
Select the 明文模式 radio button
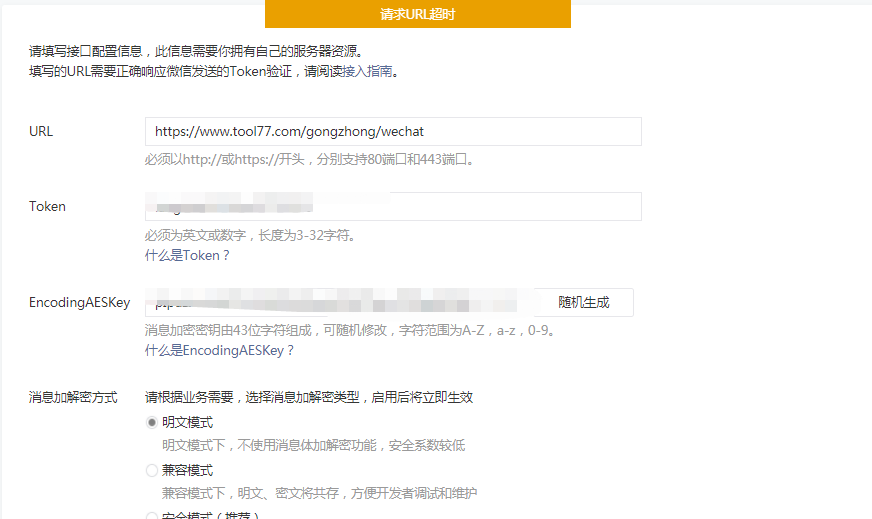[x=151, y=423]
